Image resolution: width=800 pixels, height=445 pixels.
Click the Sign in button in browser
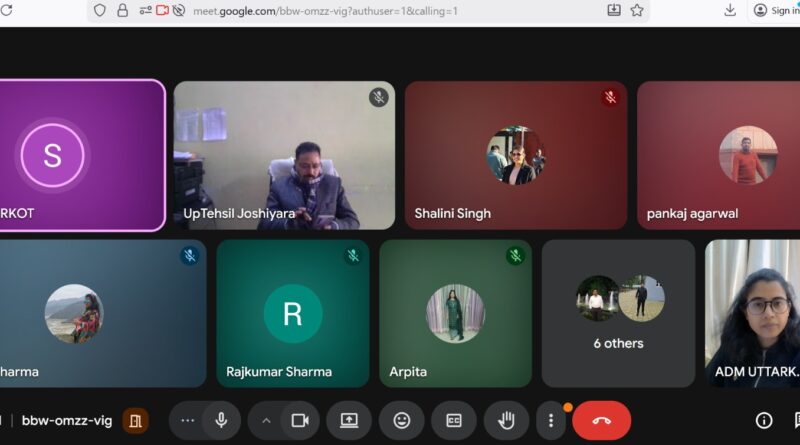click(x=776, y=10)
